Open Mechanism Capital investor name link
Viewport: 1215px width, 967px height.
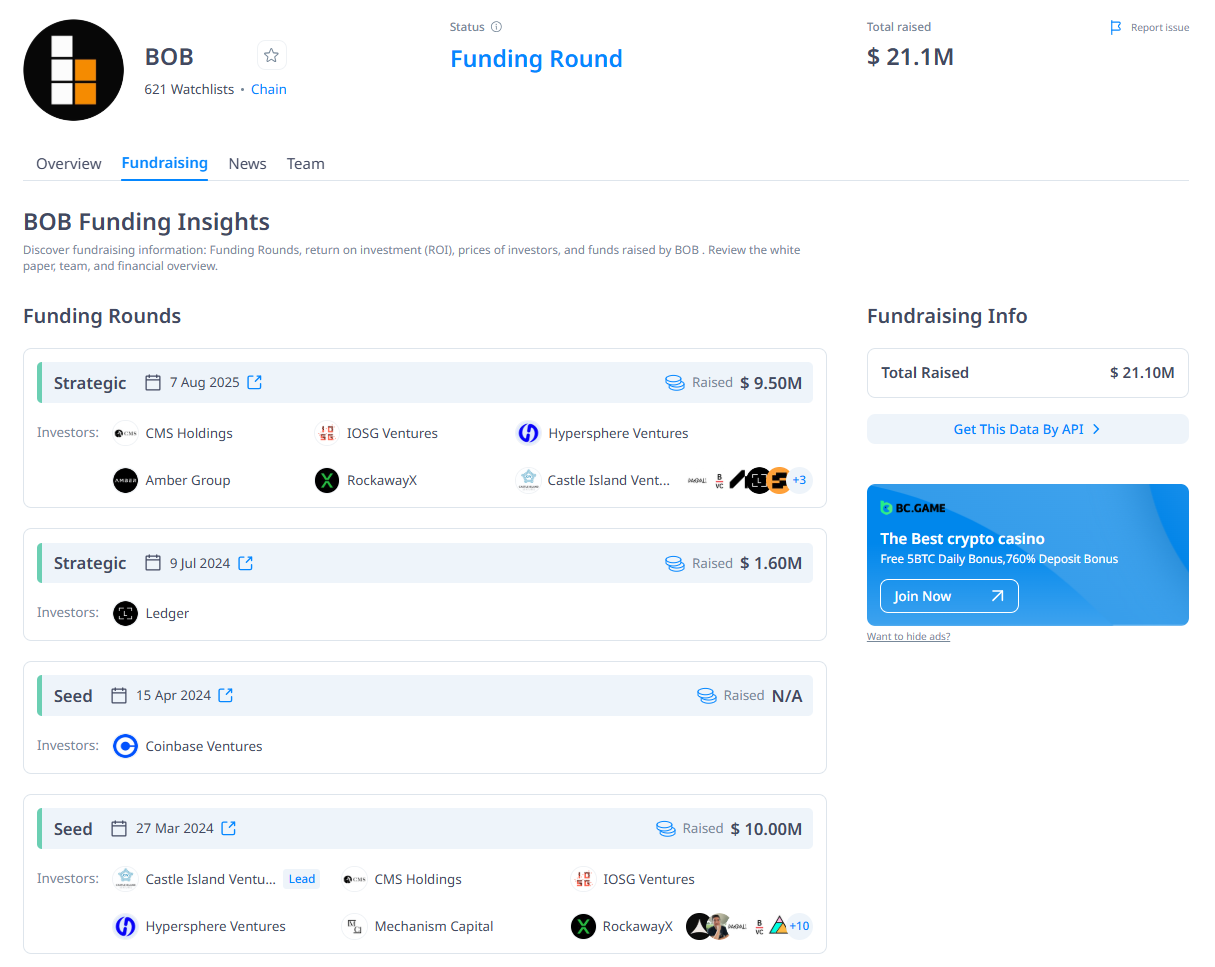click(434, 926)
